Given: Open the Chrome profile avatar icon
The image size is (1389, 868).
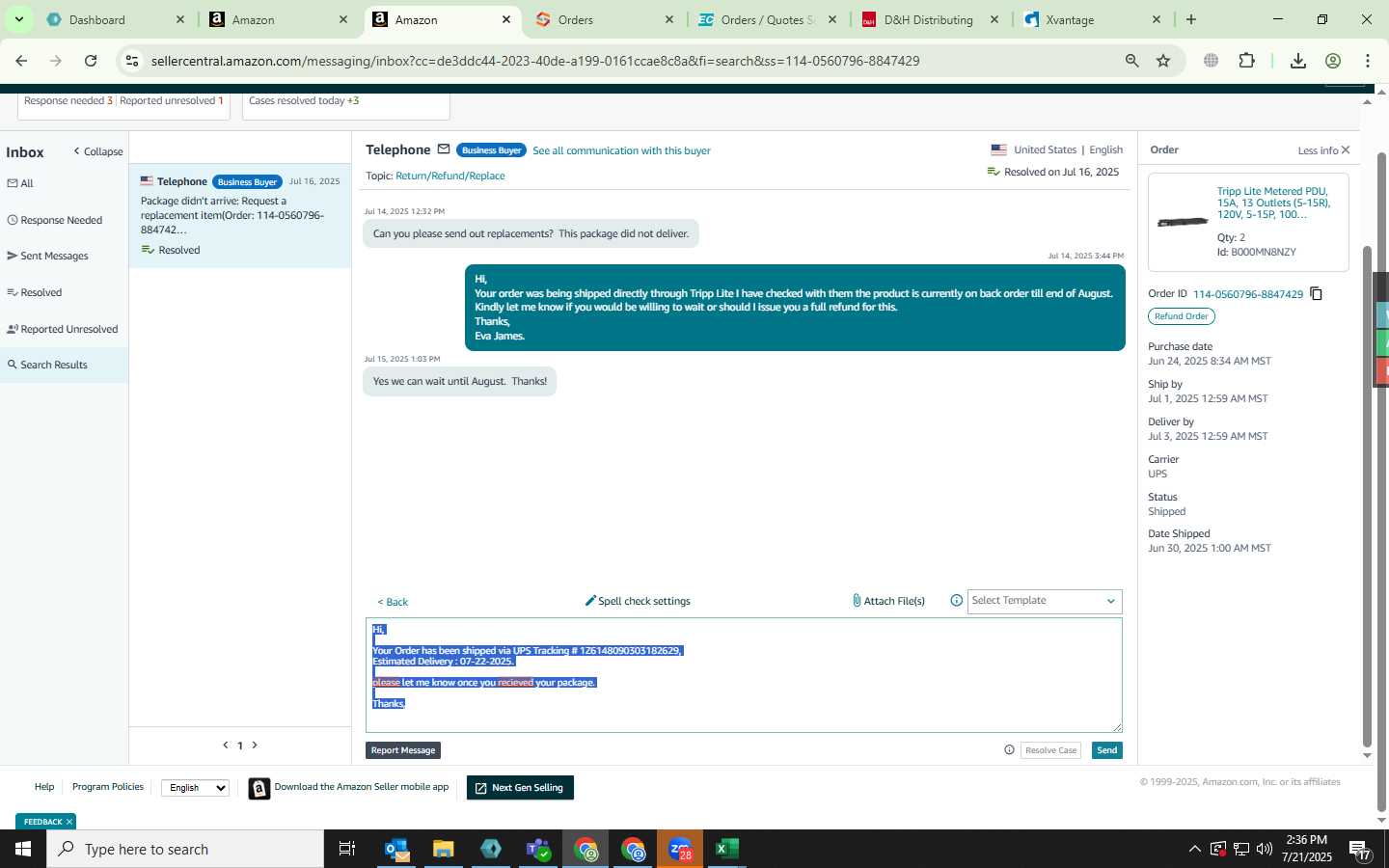Looking at the screenshot, I should 1333,61.
